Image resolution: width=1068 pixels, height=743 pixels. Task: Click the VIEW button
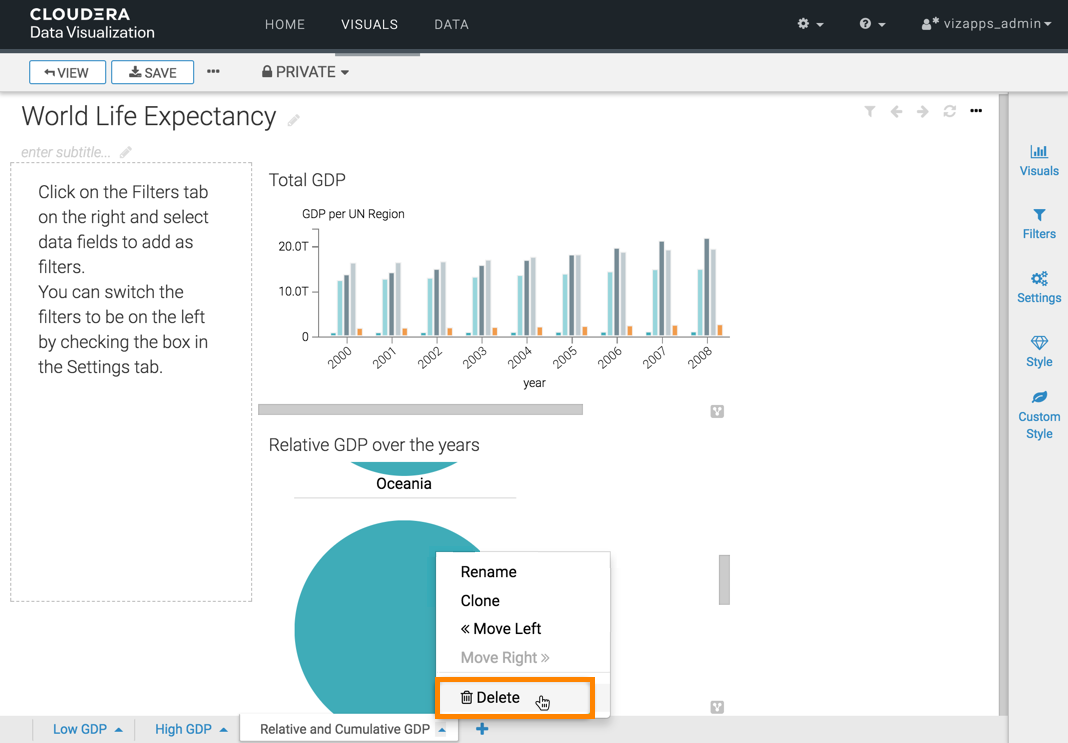point(67,72)
